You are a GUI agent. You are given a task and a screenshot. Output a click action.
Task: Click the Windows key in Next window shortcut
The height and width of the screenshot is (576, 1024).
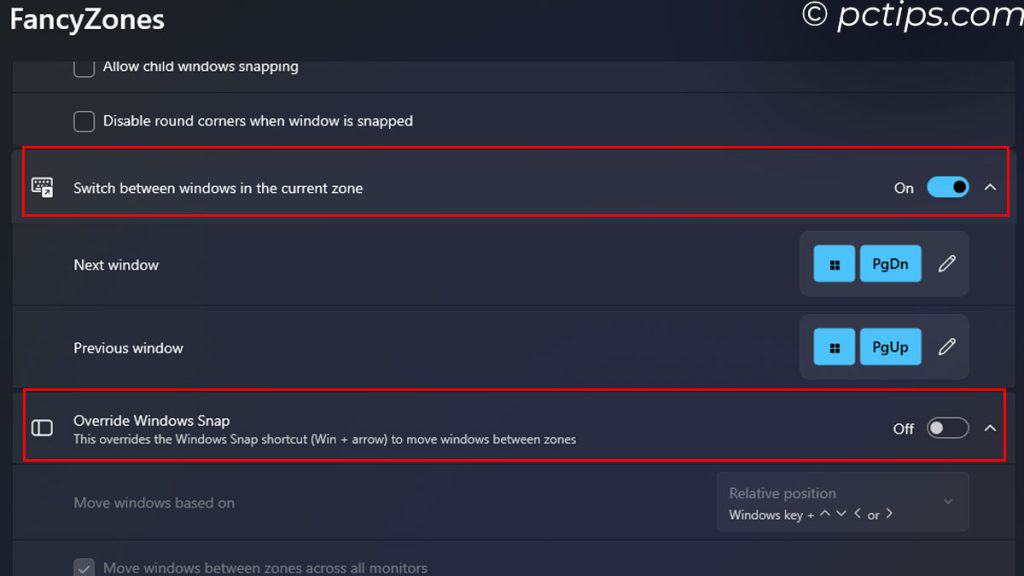[834, 265]
